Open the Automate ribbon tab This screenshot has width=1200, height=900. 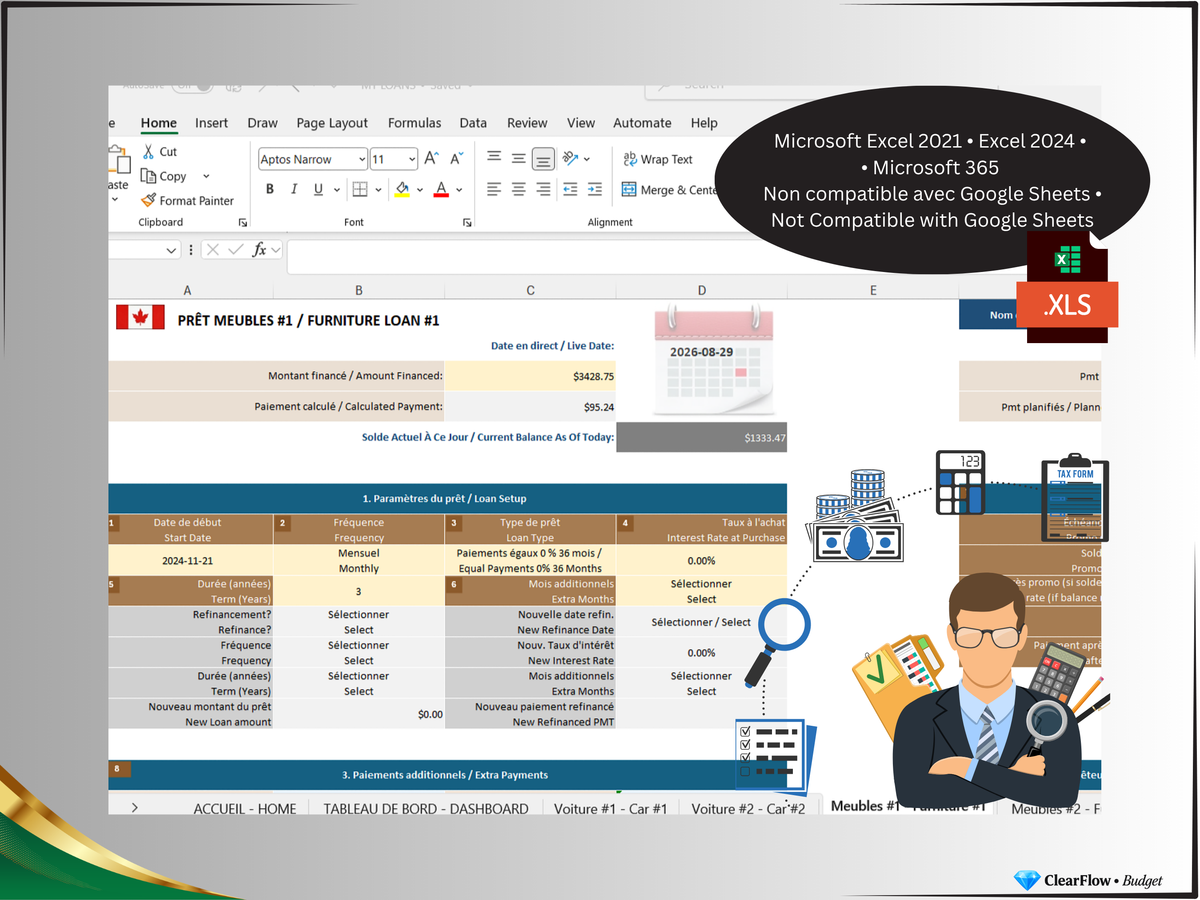642,123
